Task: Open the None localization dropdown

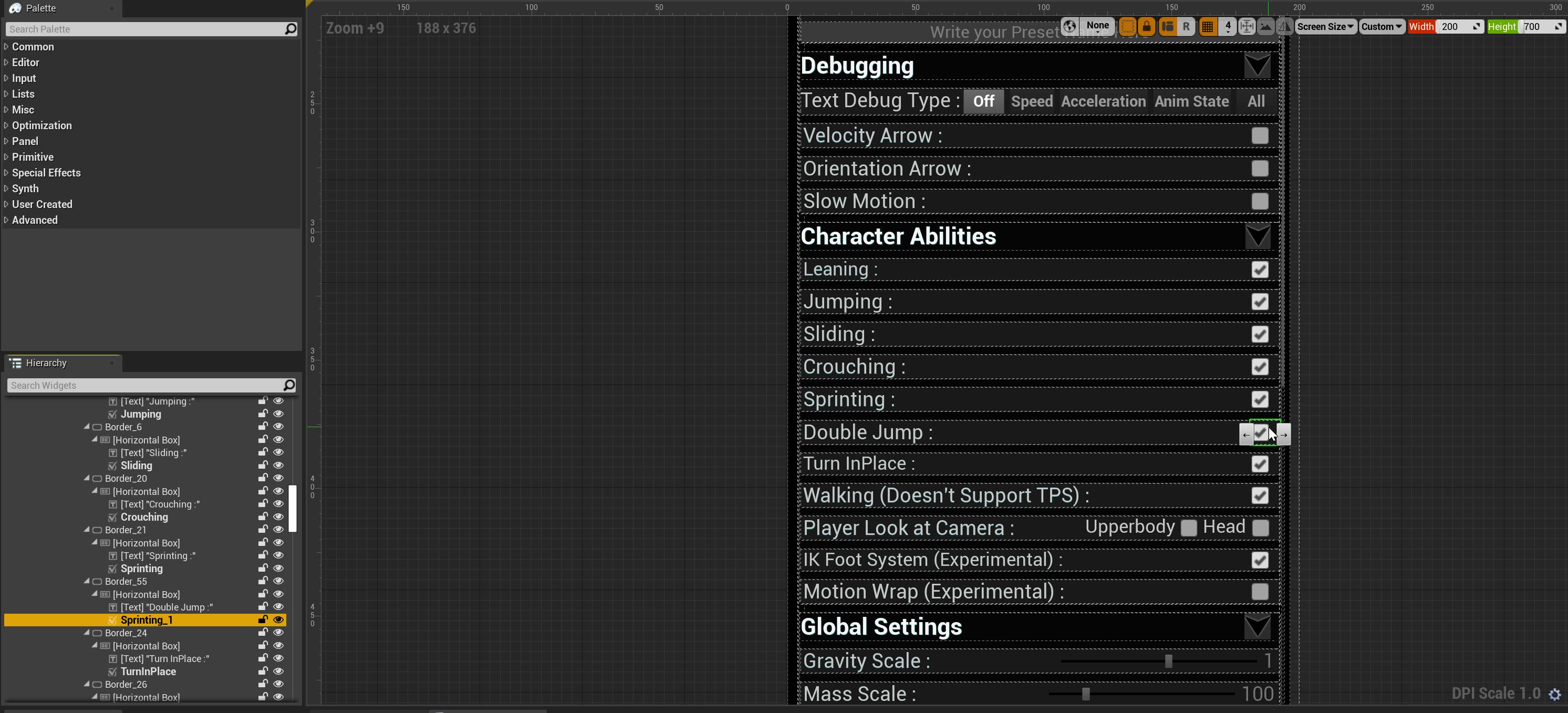Action: [x=1098, y=26]
